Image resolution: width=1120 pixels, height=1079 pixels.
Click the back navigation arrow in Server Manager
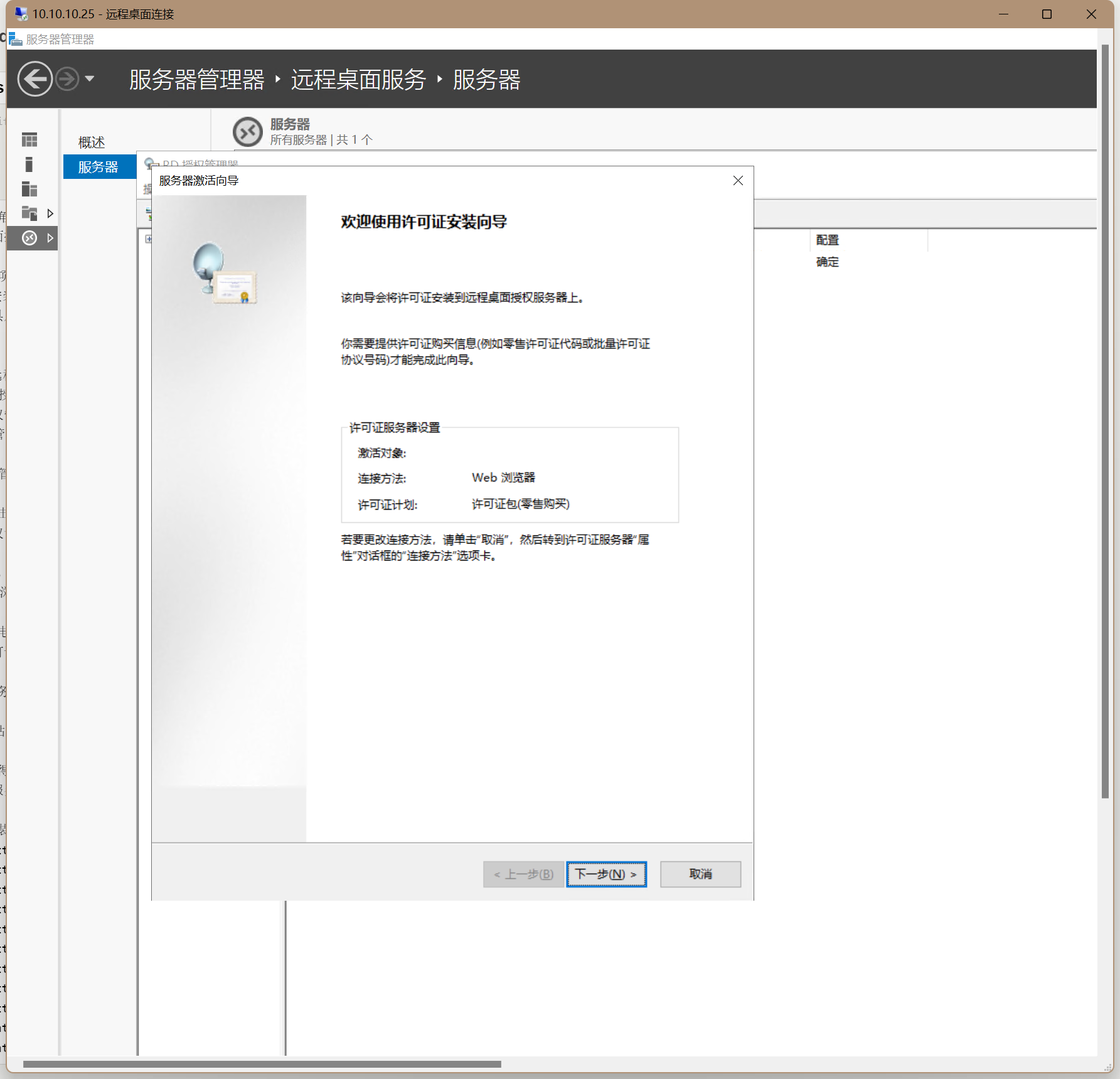tap(35, 79)
